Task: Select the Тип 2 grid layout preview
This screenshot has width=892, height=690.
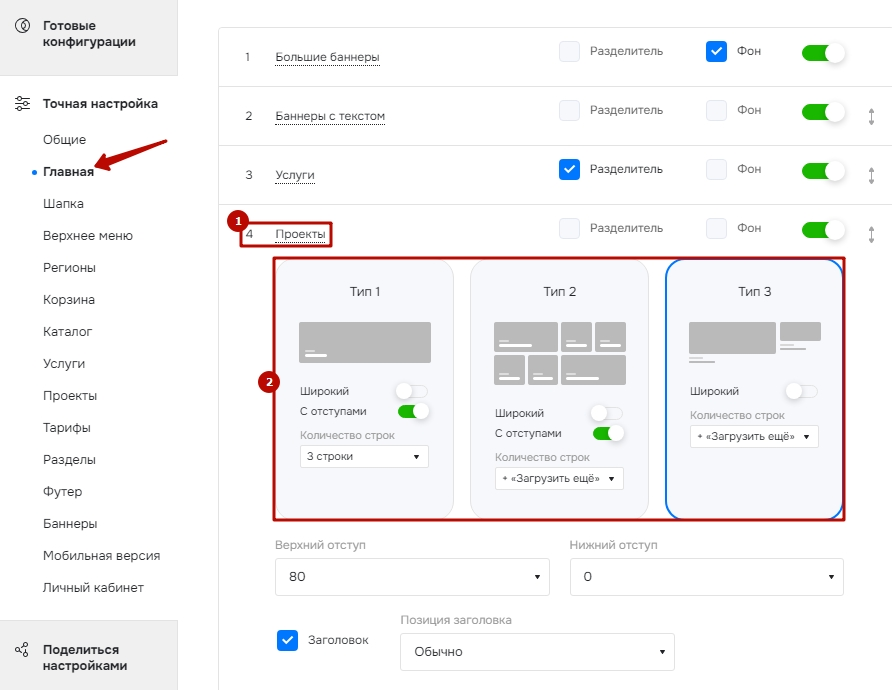Action: point(560,353)
